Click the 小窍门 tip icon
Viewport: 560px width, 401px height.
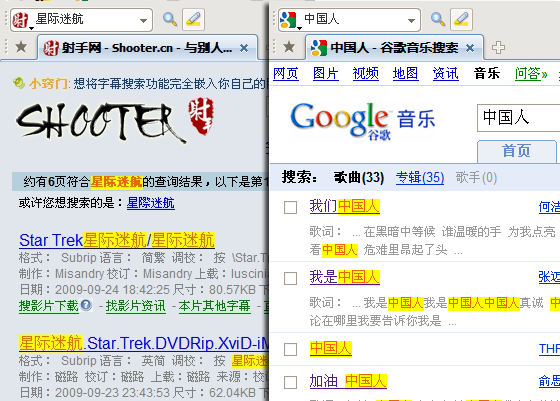coord(19,83)
